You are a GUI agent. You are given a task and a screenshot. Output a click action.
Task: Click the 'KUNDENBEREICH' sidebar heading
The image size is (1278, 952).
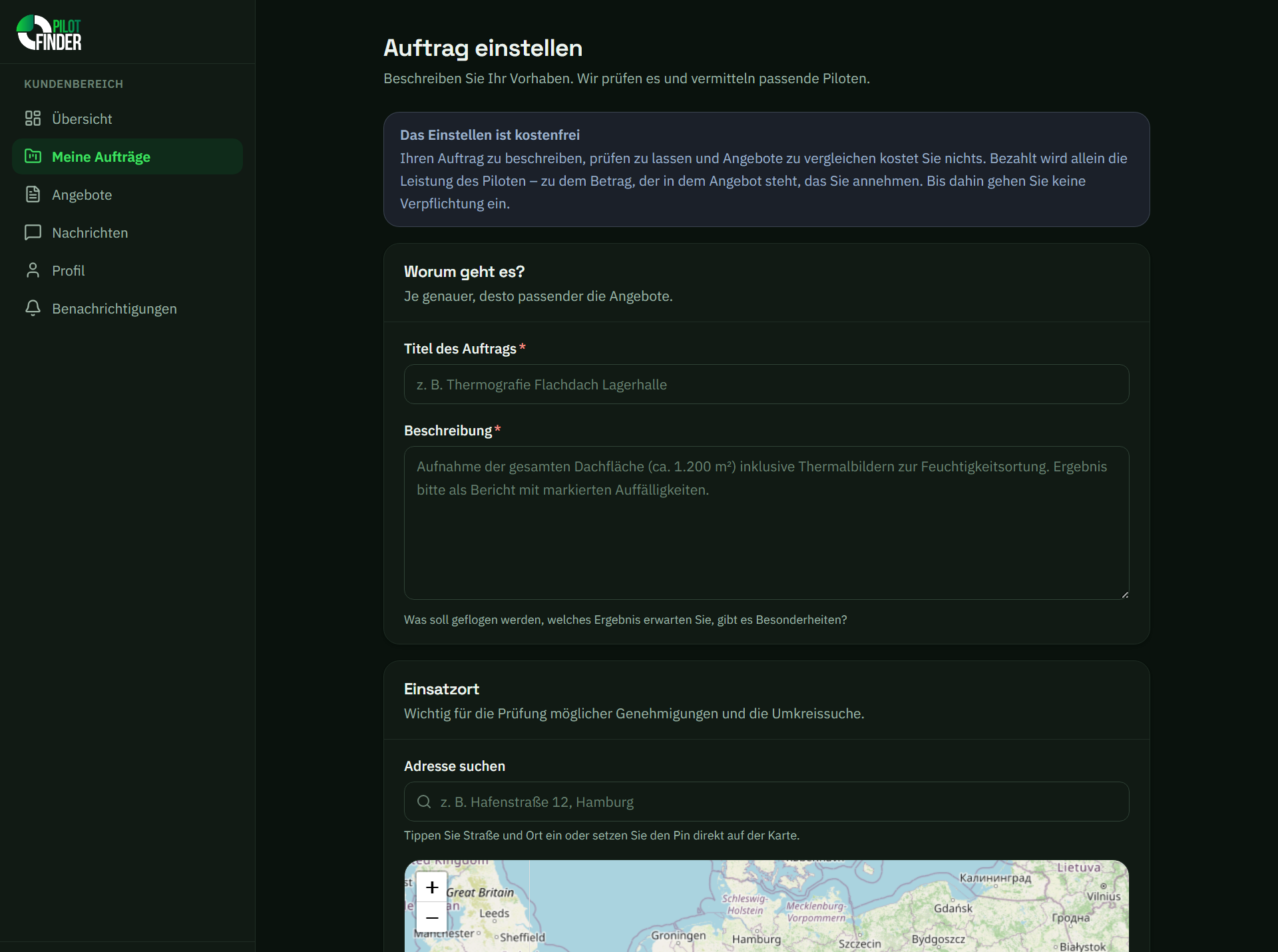tap(74, 84)
